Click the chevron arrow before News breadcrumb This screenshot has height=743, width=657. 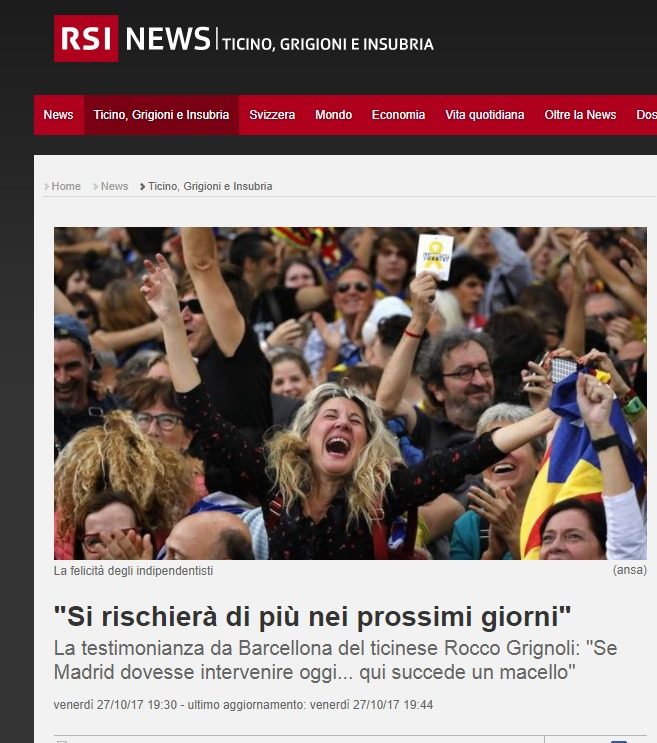96,187
